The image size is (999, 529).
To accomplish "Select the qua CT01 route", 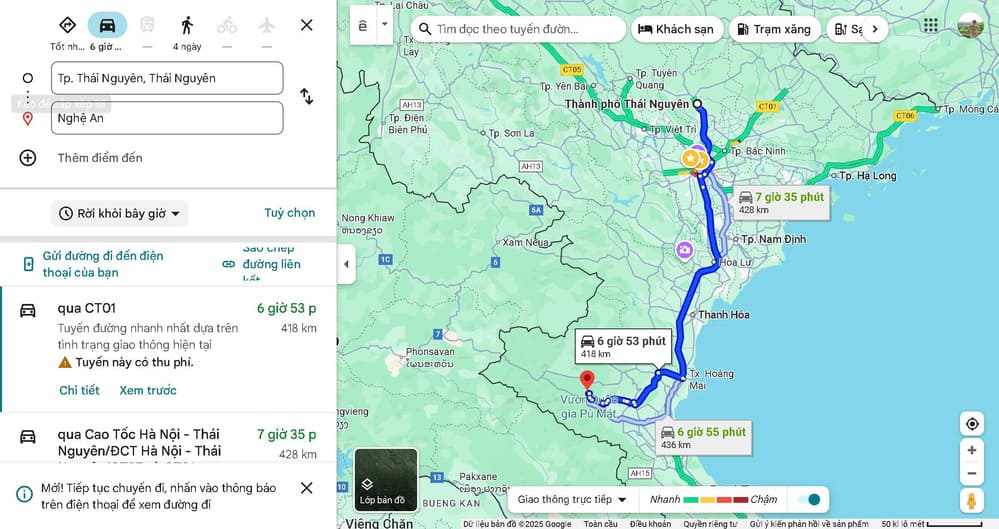I will [169, 349].
